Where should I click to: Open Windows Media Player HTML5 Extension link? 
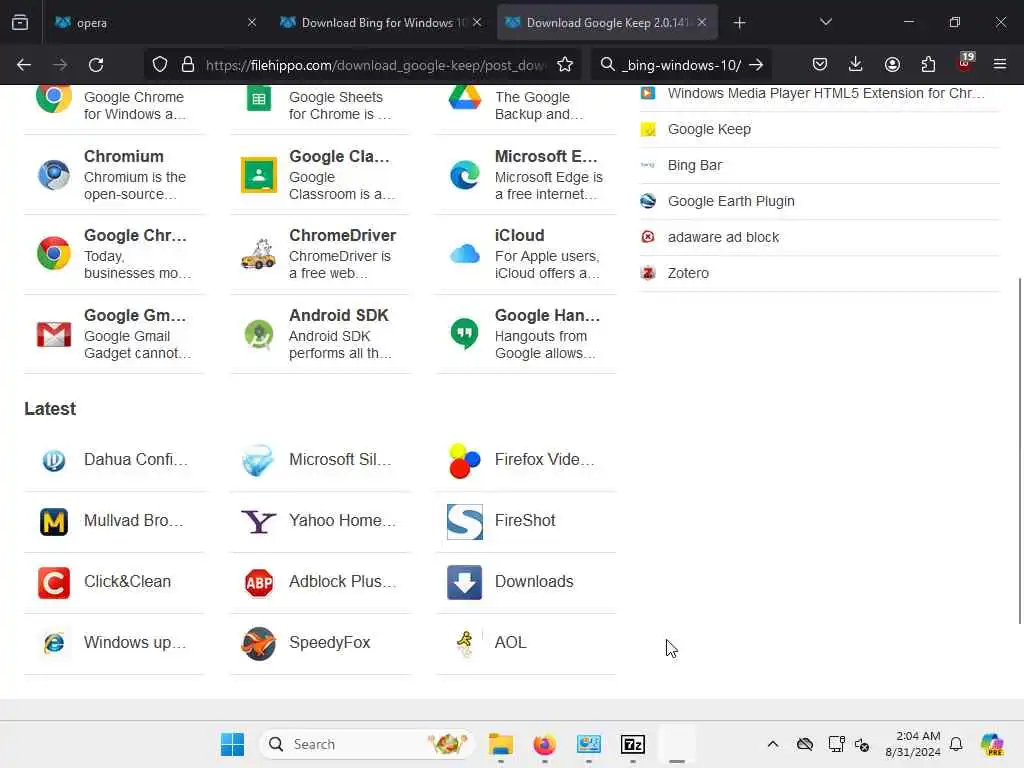coord(825,93)
